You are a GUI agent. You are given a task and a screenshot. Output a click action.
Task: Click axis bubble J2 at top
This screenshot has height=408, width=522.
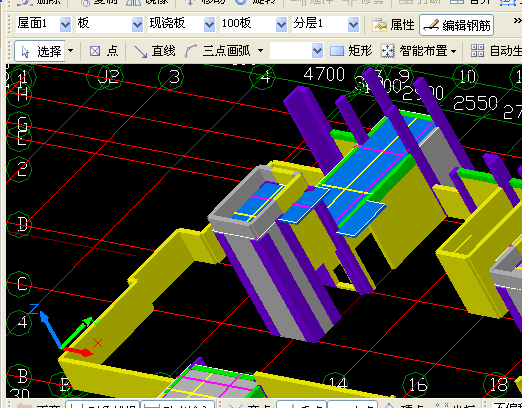[x=108, y=77]
